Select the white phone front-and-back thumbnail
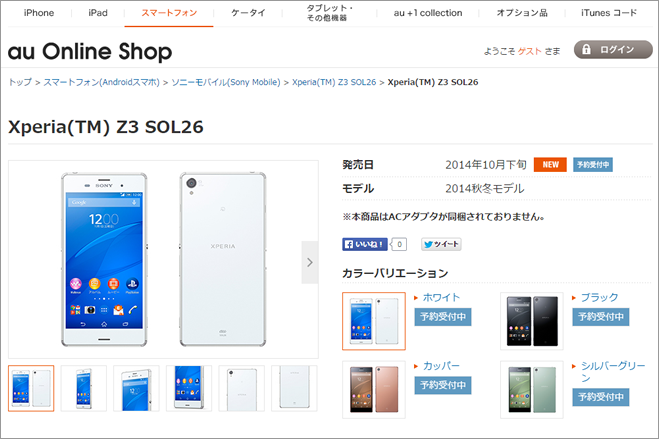659x439 pixels. (x=31, y=388)
